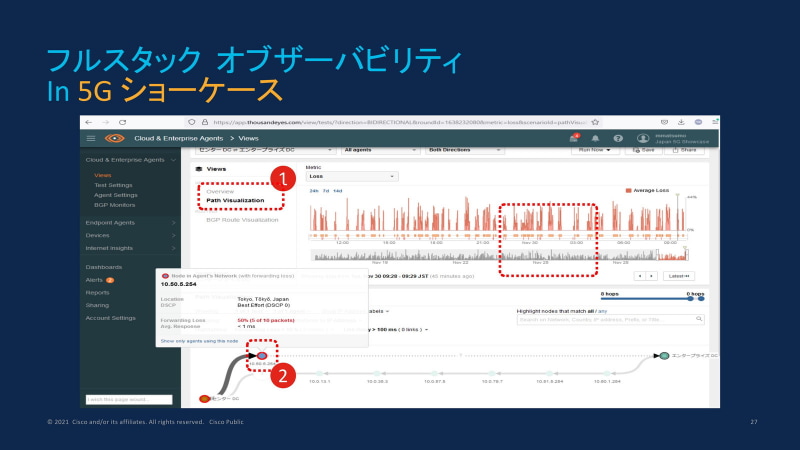Image resolution: width=800 pixels, height=450 pixels.
Task: Open Test Settings in sidebar
Action: pyautogui.click(x=113, y=185)
